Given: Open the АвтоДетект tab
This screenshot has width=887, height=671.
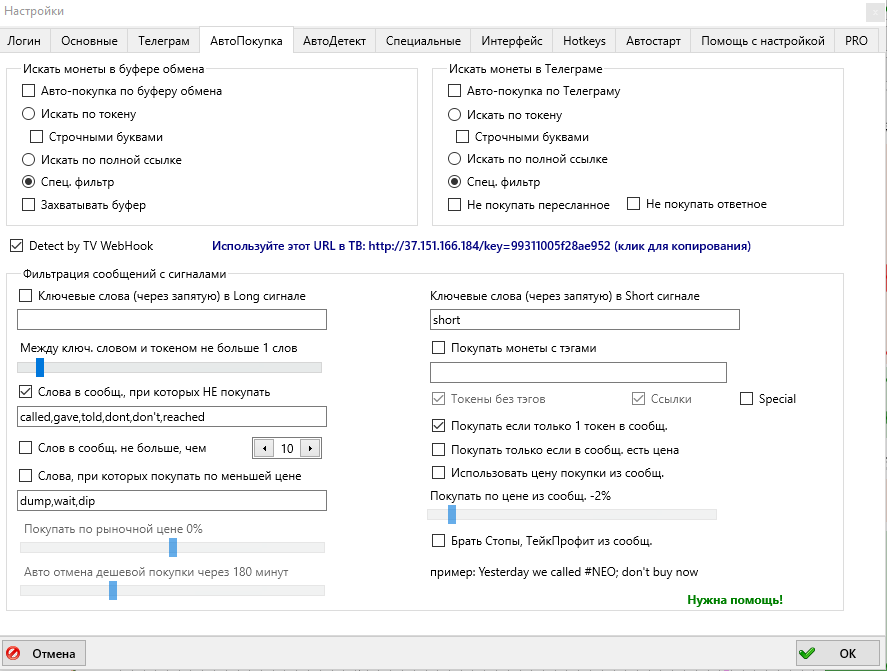Looking at the screenshot, I should (335, 41).
